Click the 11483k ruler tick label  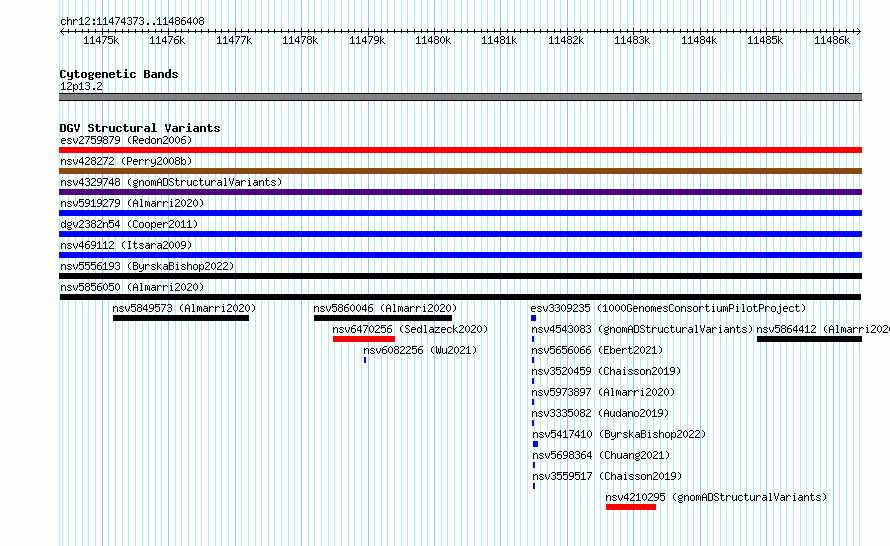click(x=632, y=40)
